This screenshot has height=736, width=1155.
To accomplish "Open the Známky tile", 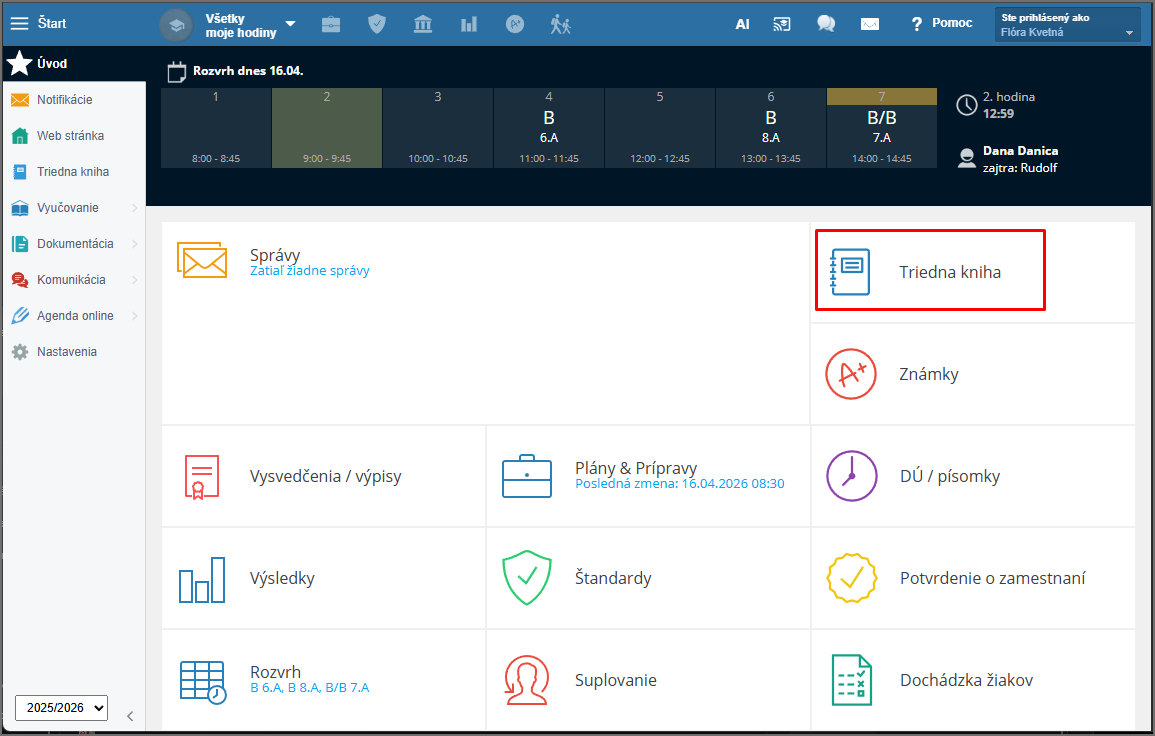I will (928, 374).
